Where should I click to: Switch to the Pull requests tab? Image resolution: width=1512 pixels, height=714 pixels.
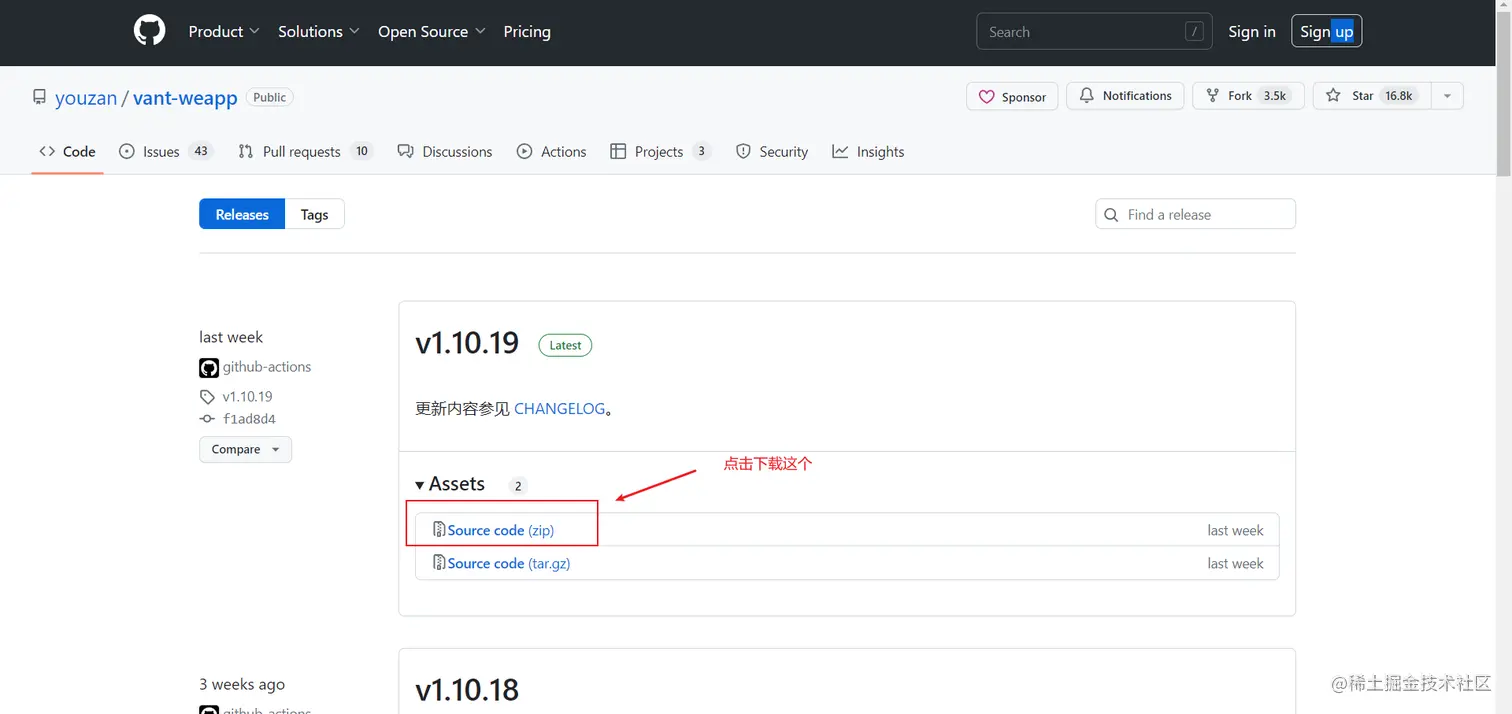[305, 151]
